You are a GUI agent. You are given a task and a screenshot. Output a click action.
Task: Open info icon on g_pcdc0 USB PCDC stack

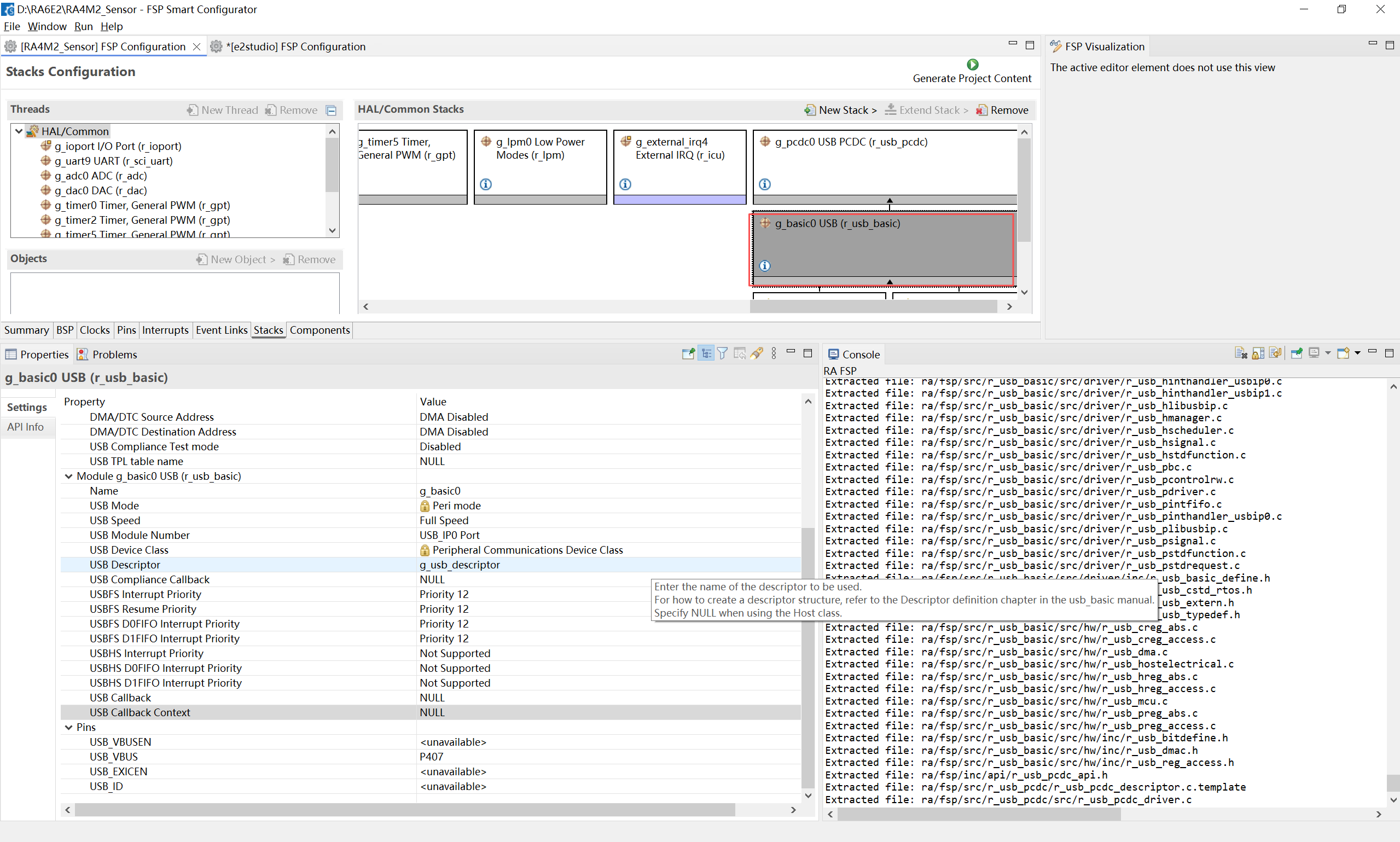click(x=765, y=184)
